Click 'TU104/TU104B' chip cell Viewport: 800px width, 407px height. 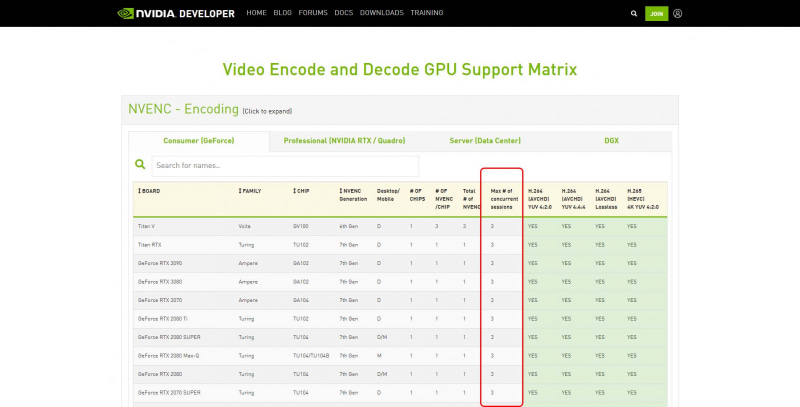click(x=311, y=355)
